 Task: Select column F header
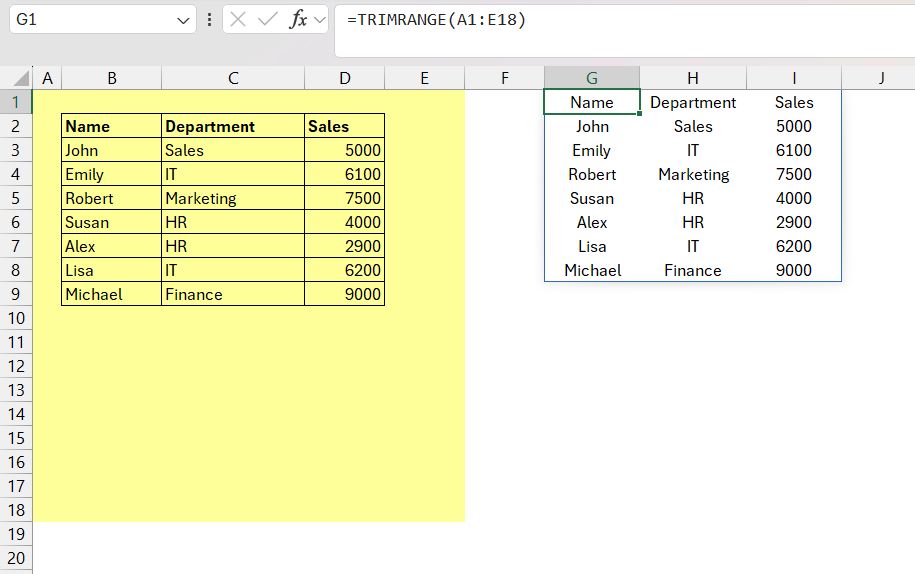point(504,78)
